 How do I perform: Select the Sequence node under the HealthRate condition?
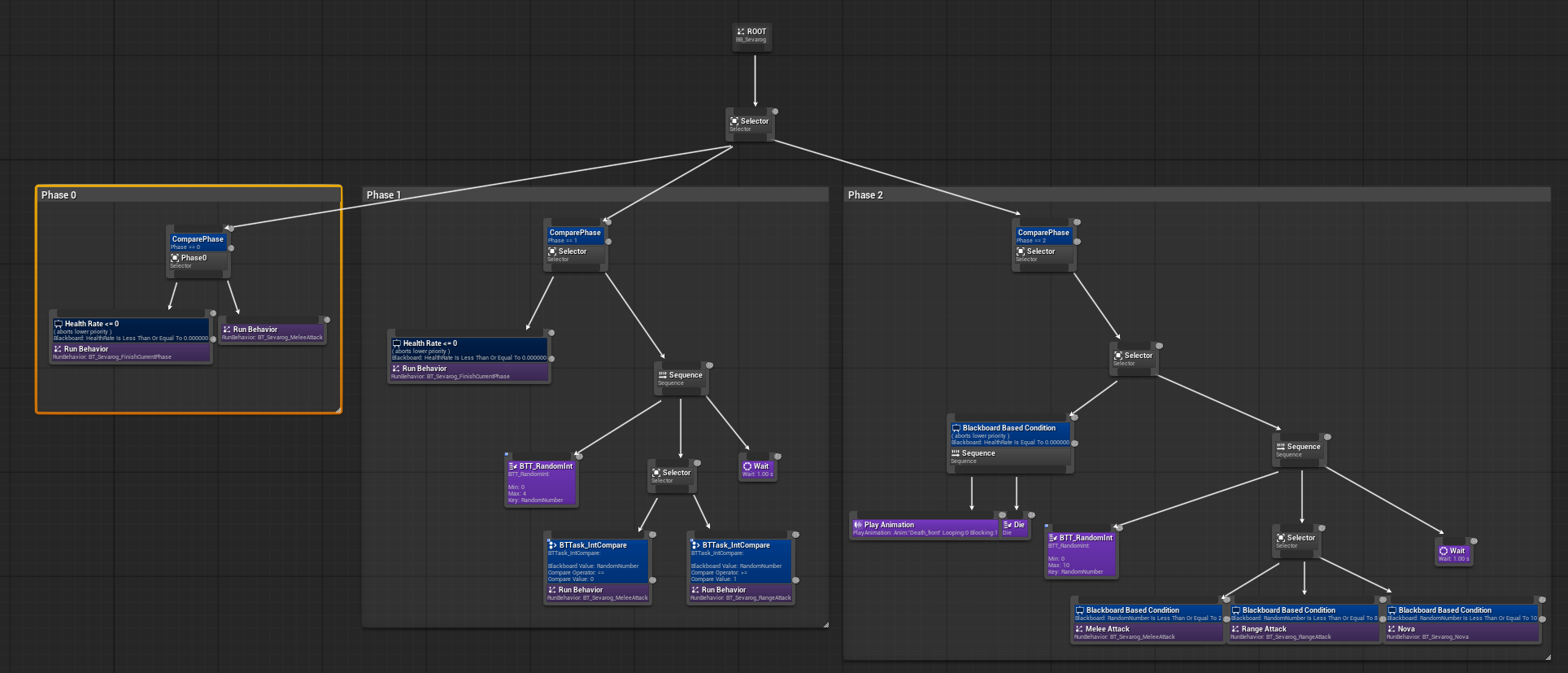coord(1010,457)
